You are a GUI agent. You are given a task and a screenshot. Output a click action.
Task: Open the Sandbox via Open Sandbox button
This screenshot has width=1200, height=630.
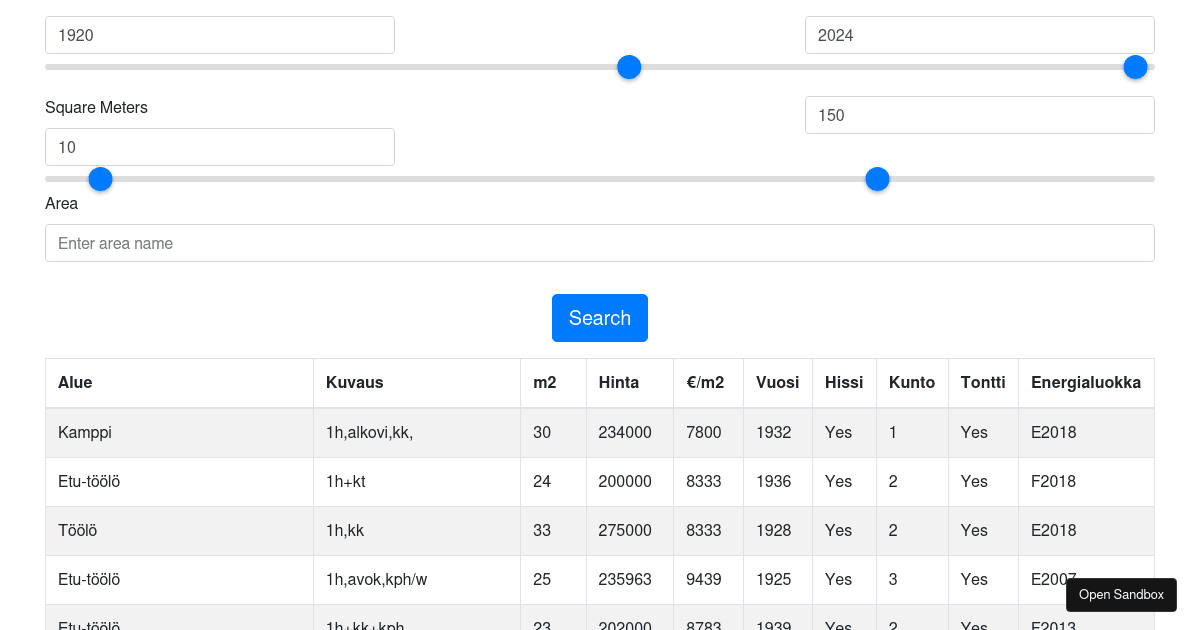(x=1121, y=594)
